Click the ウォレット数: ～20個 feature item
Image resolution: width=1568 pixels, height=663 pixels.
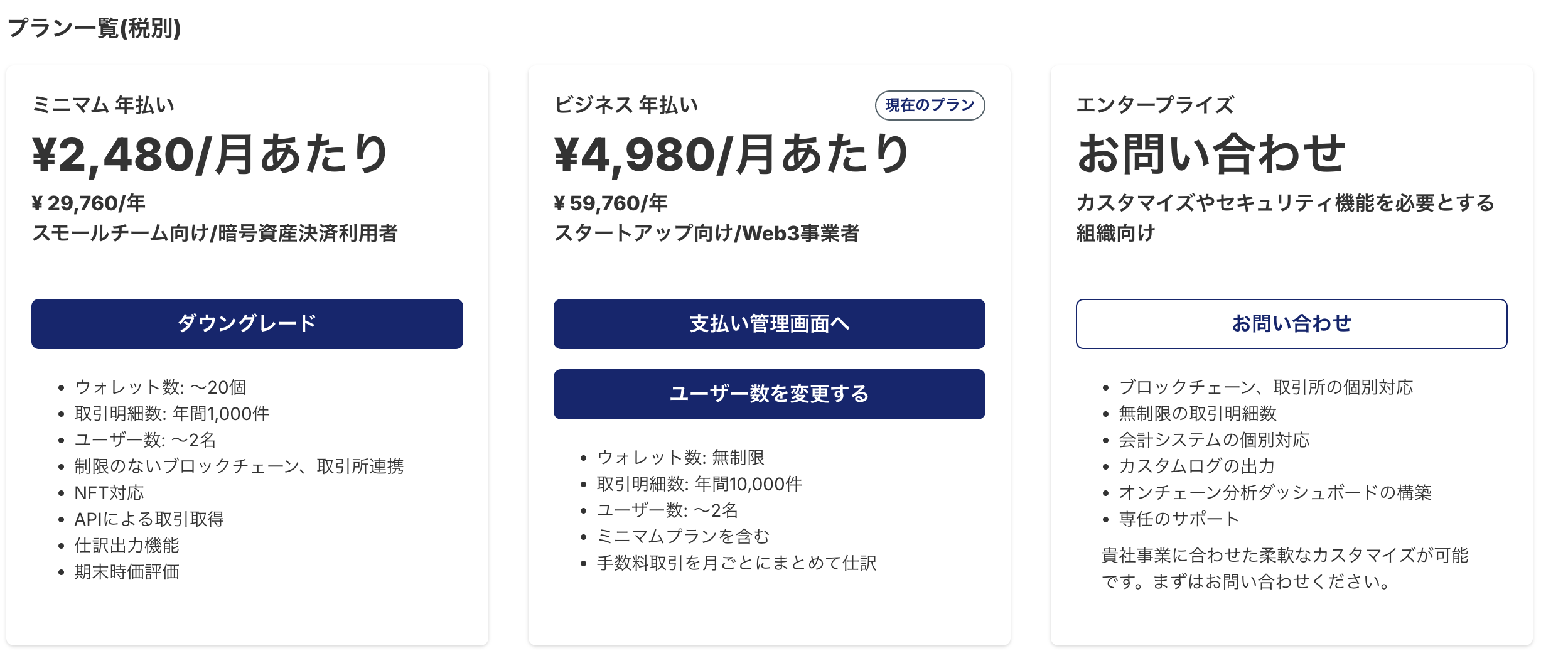160,387
